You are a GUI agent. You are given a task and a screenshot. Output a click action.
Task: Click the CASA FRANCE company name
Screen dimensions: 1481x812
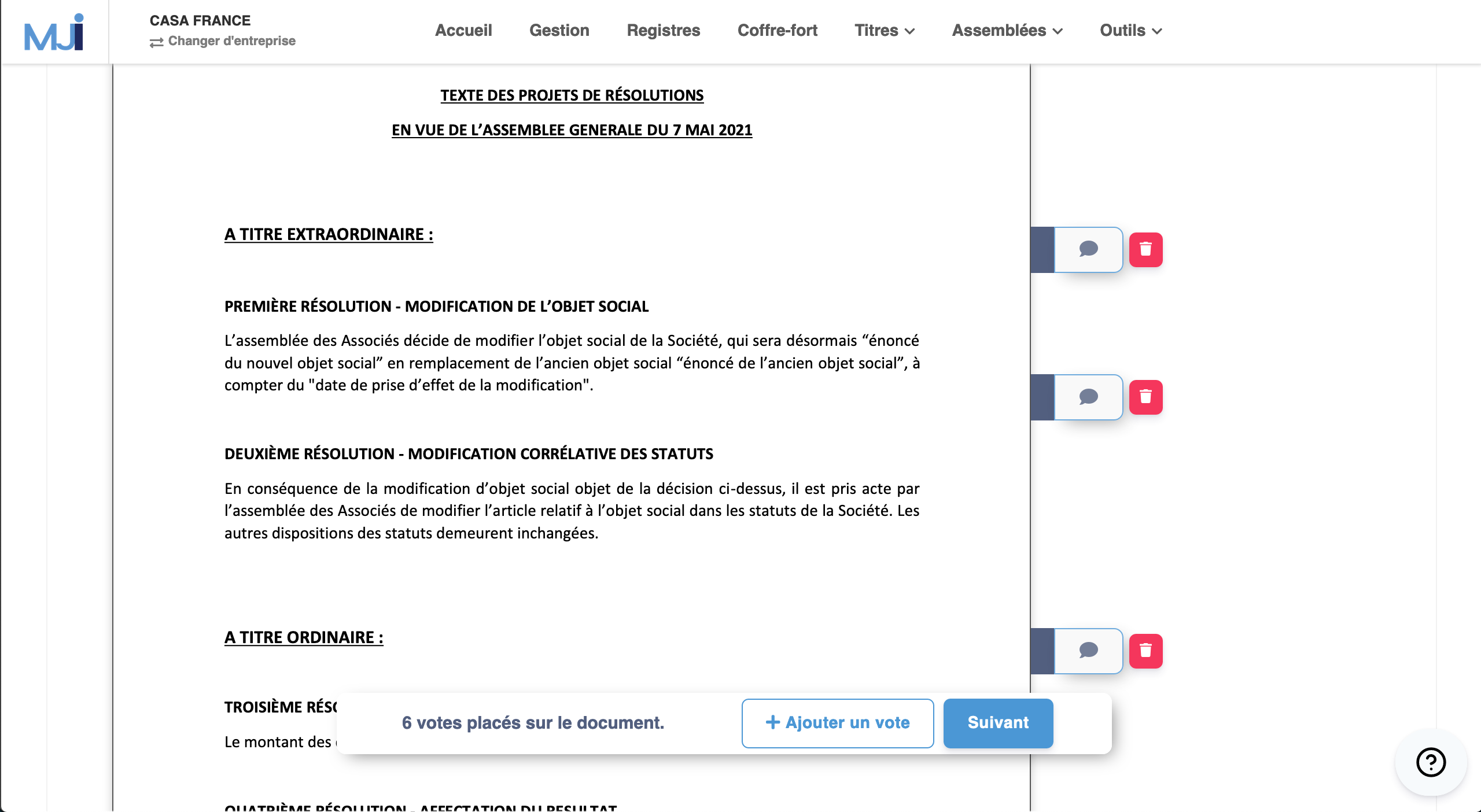click(200, 20)
